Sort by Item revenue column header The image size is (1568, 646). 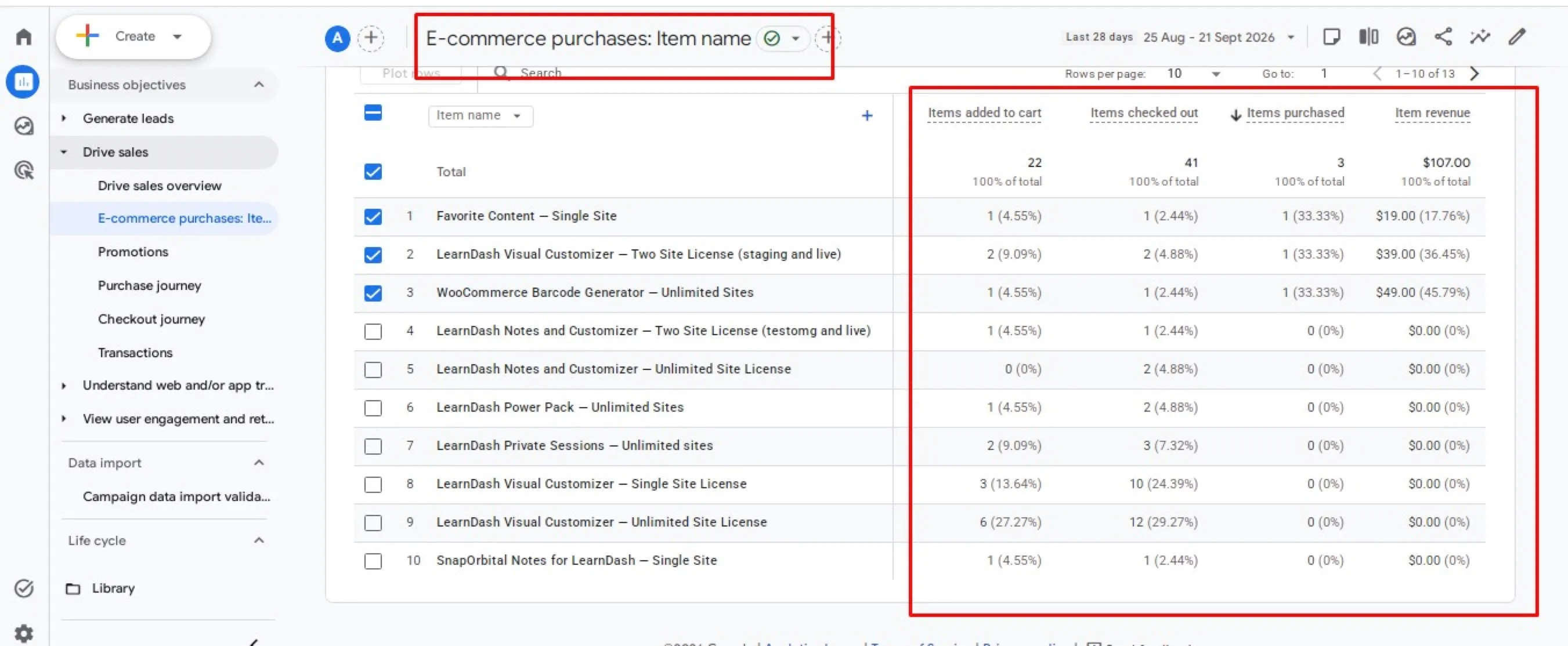click(1432, 113)
